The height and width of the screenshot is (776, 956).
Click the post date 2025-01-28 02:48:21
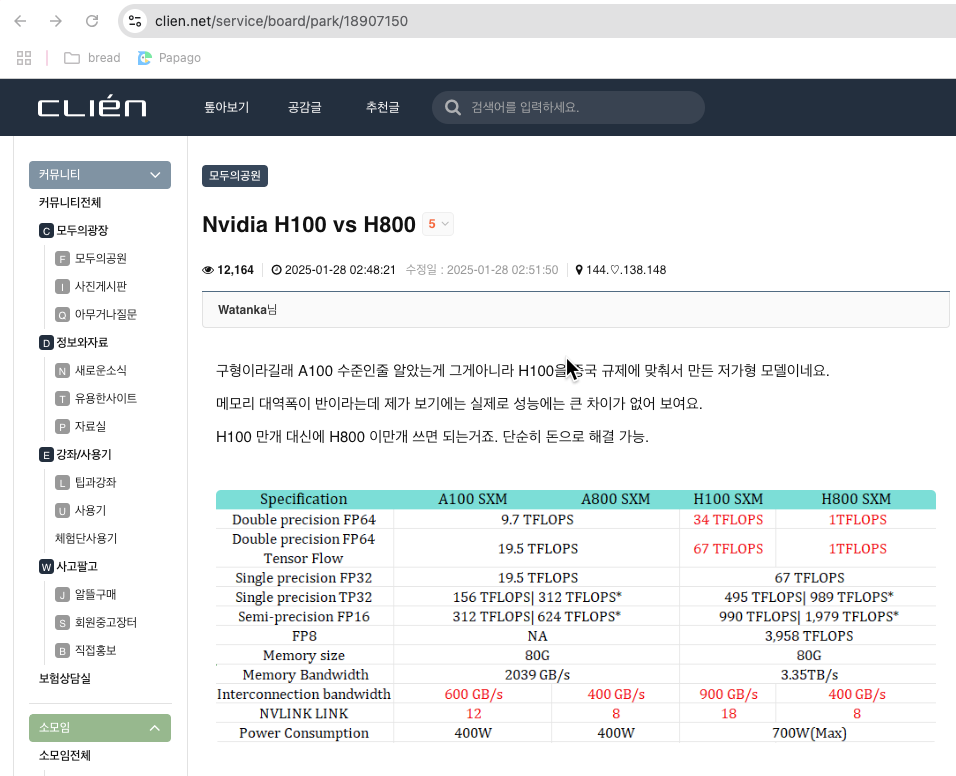pyautogui.click(x=340, y=270)
